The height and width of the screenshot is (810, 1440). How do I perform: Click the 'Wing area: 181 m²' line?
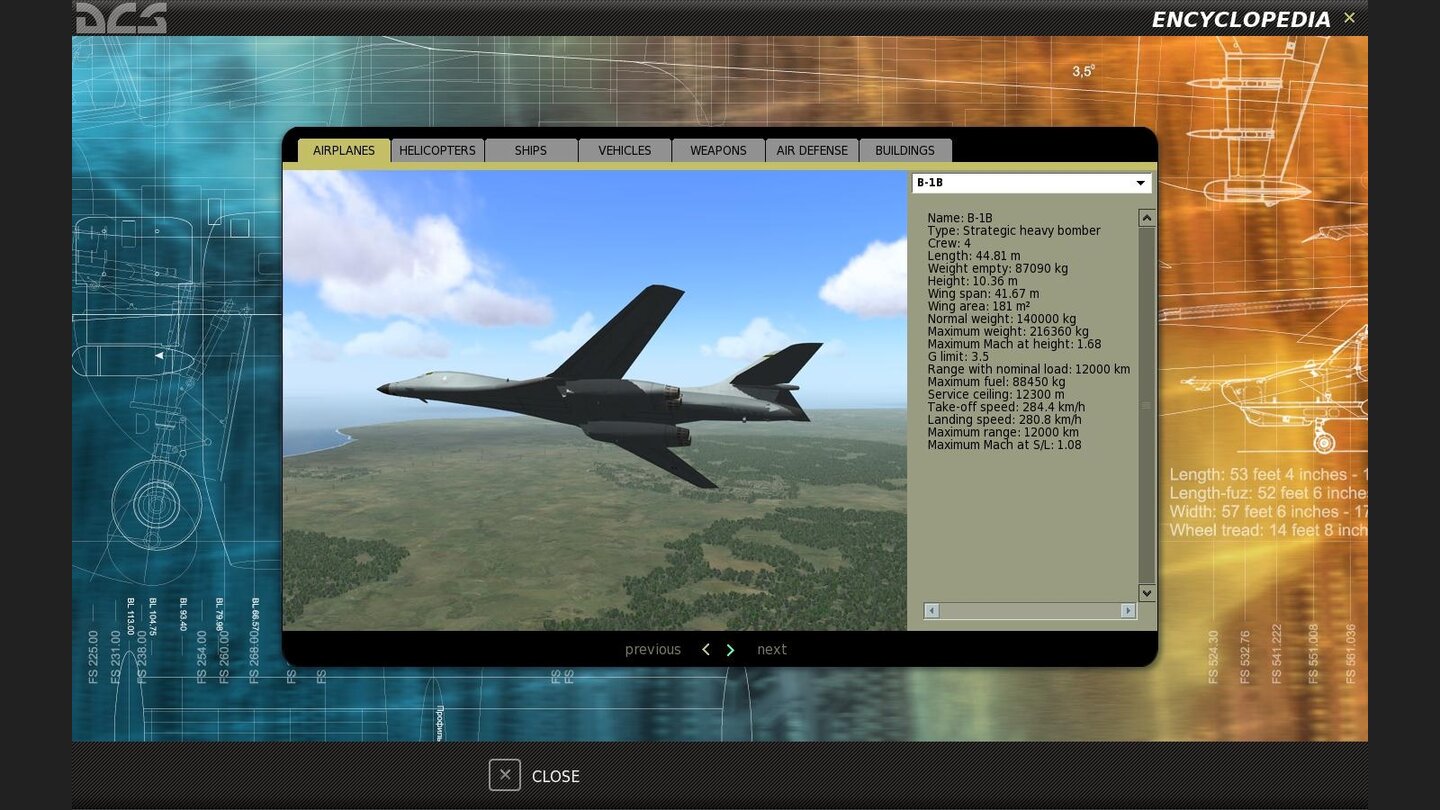pyautogui.click(x=979, y=306)
